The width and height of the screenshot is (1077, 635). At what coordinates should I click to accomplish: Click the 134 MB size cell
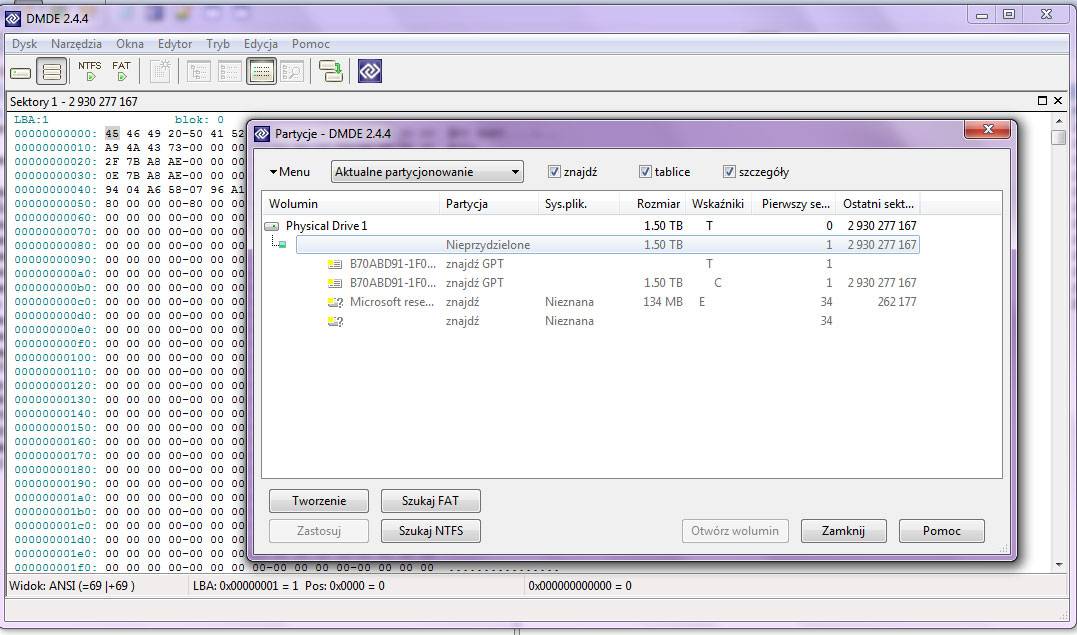point(663,302)
